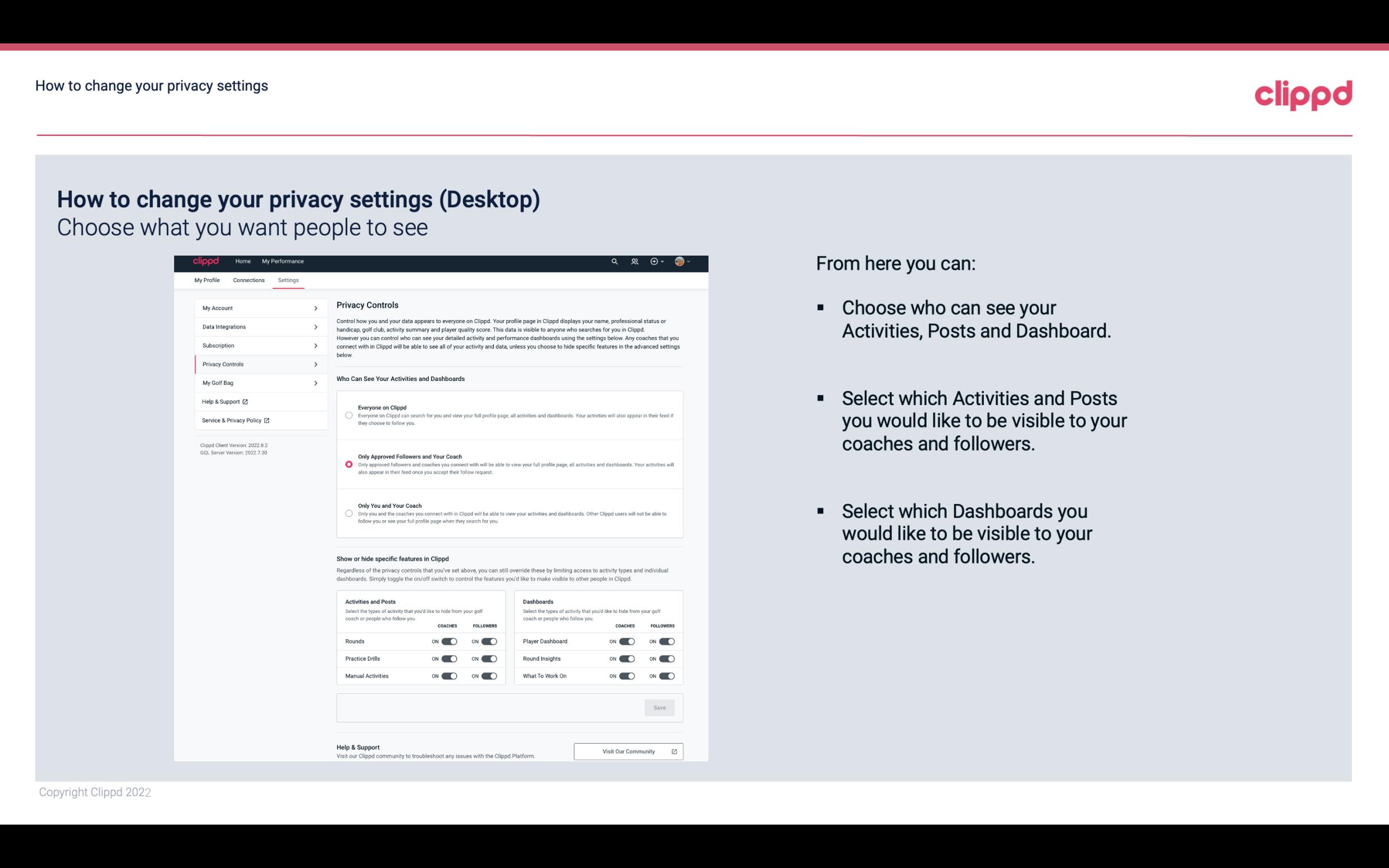Select the My Profile tab
The width and height of the screenshot is (1389, 868).
[x=206, y=280]
